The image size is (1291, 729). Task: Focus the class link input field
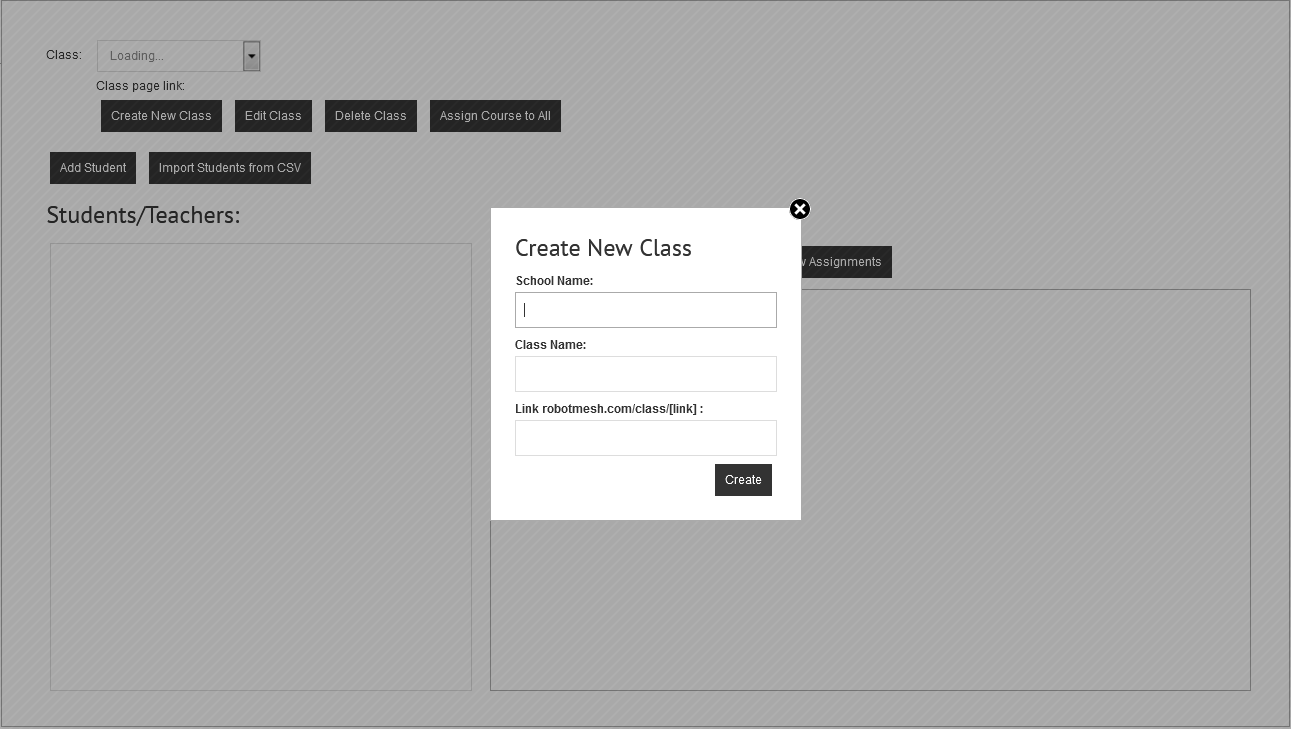click(646, 438)
